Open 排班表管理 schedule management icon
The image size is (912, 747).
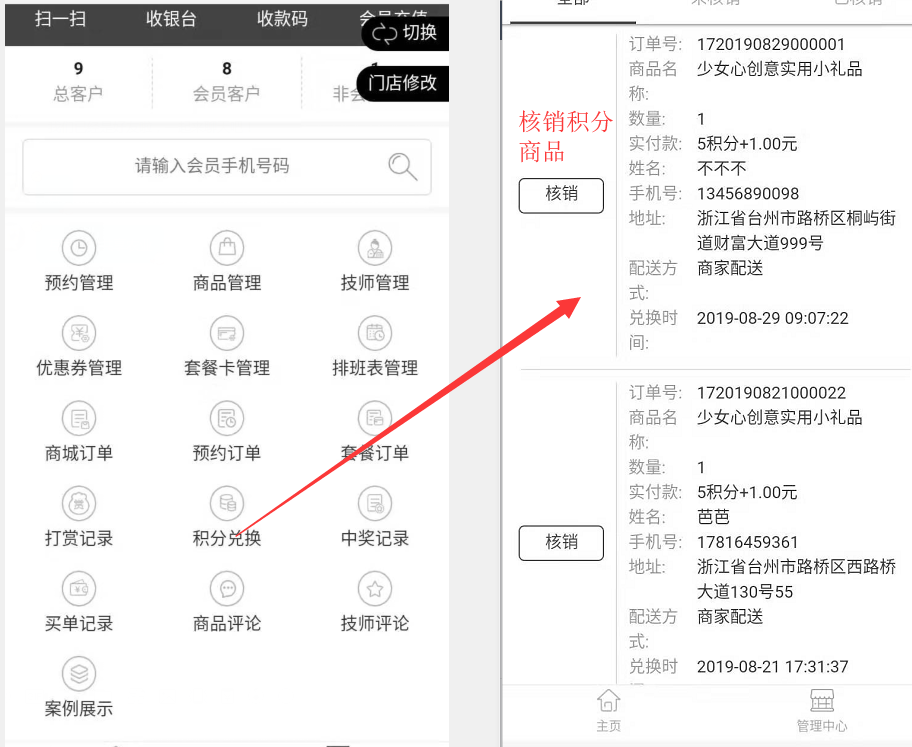(x=375, y=333)
